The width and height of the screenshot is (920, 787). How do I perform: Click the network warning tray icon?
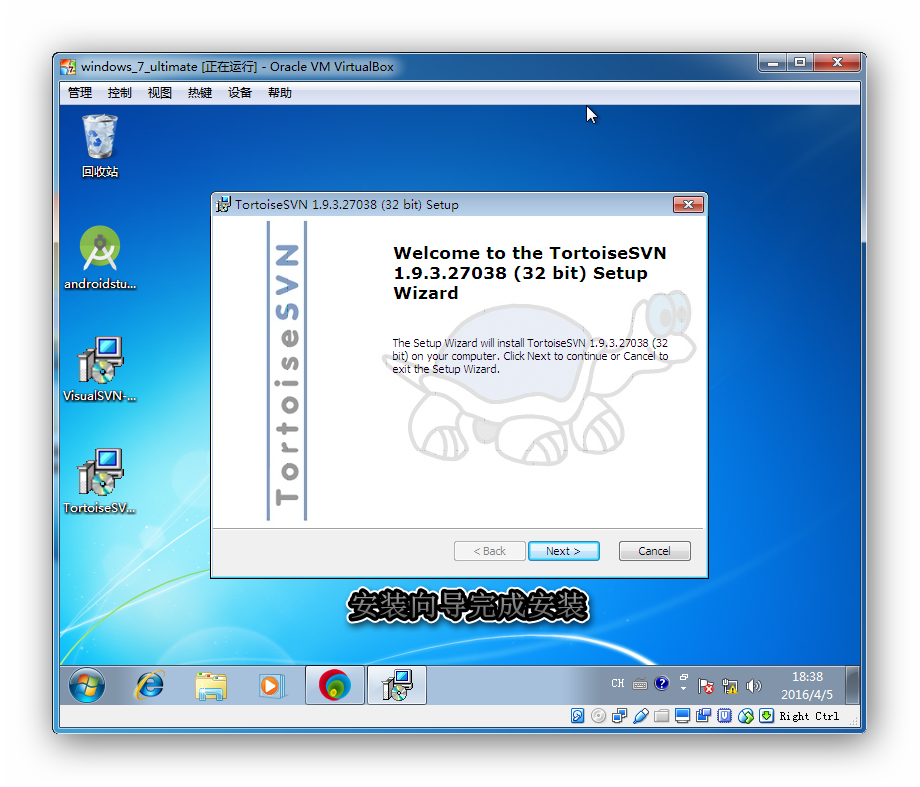point(730,685)
